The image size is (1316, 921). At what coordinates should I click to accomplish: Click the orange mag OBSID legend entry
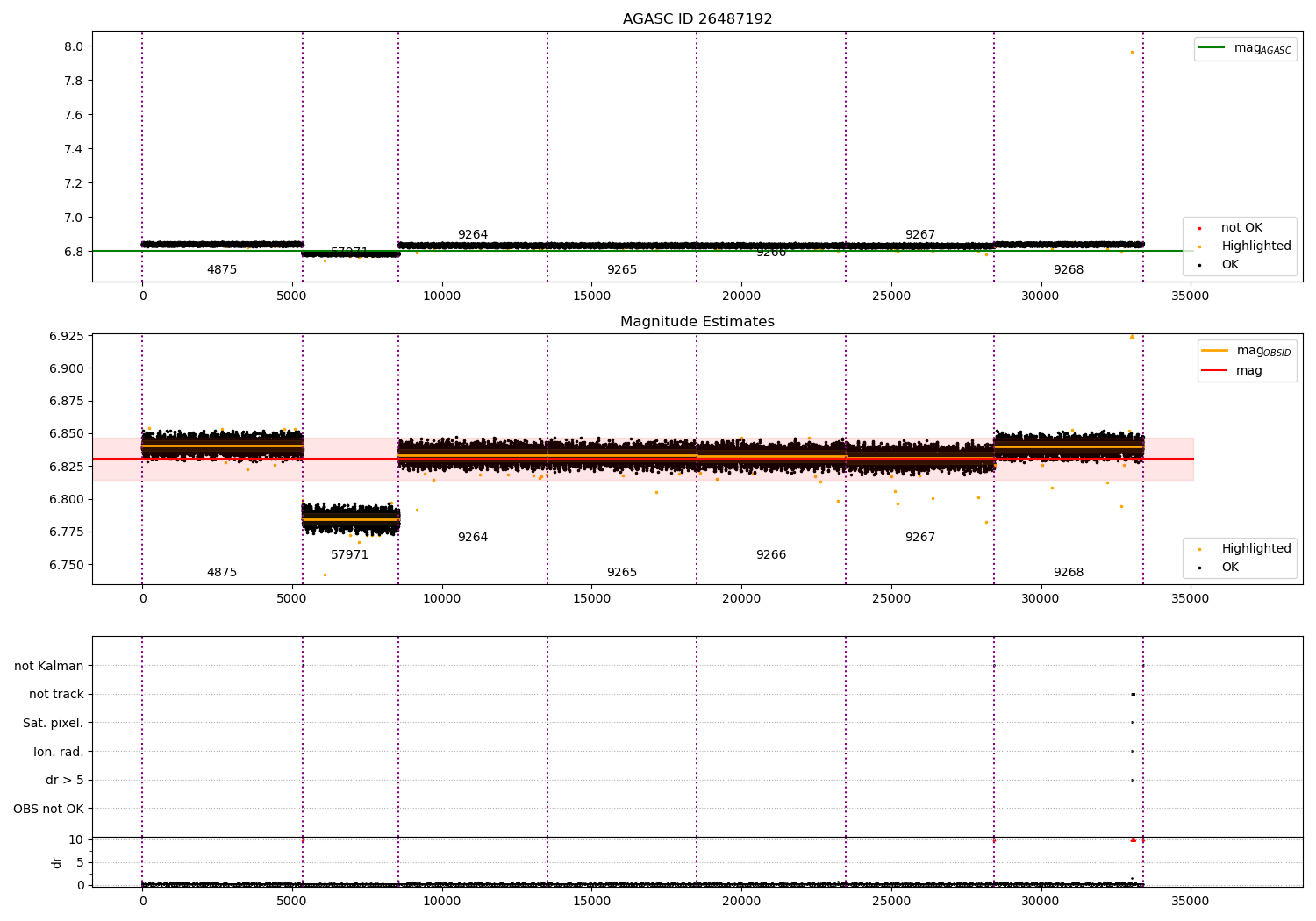(x=1246, y=351)
